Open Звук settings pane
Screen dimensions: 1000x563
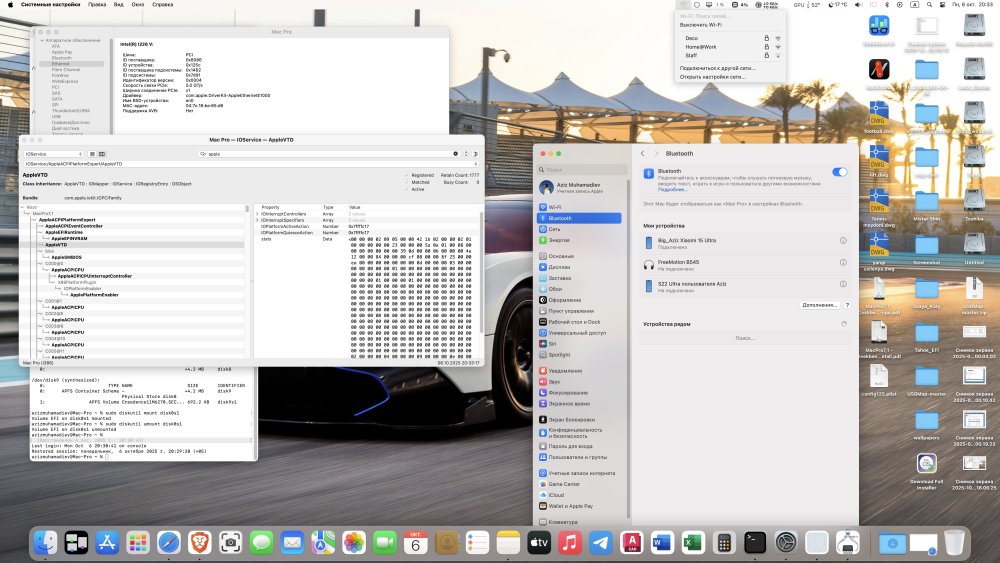pos(579,382)
